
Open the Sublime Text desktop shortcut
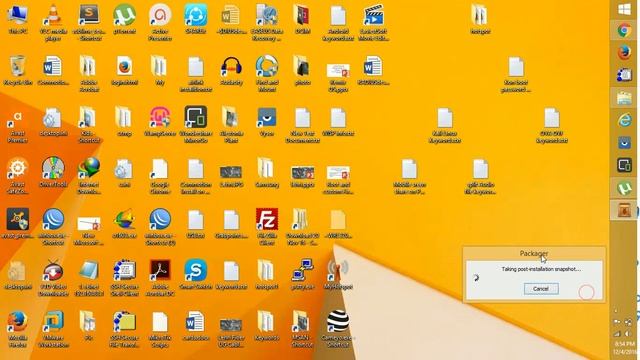(89, 22)
